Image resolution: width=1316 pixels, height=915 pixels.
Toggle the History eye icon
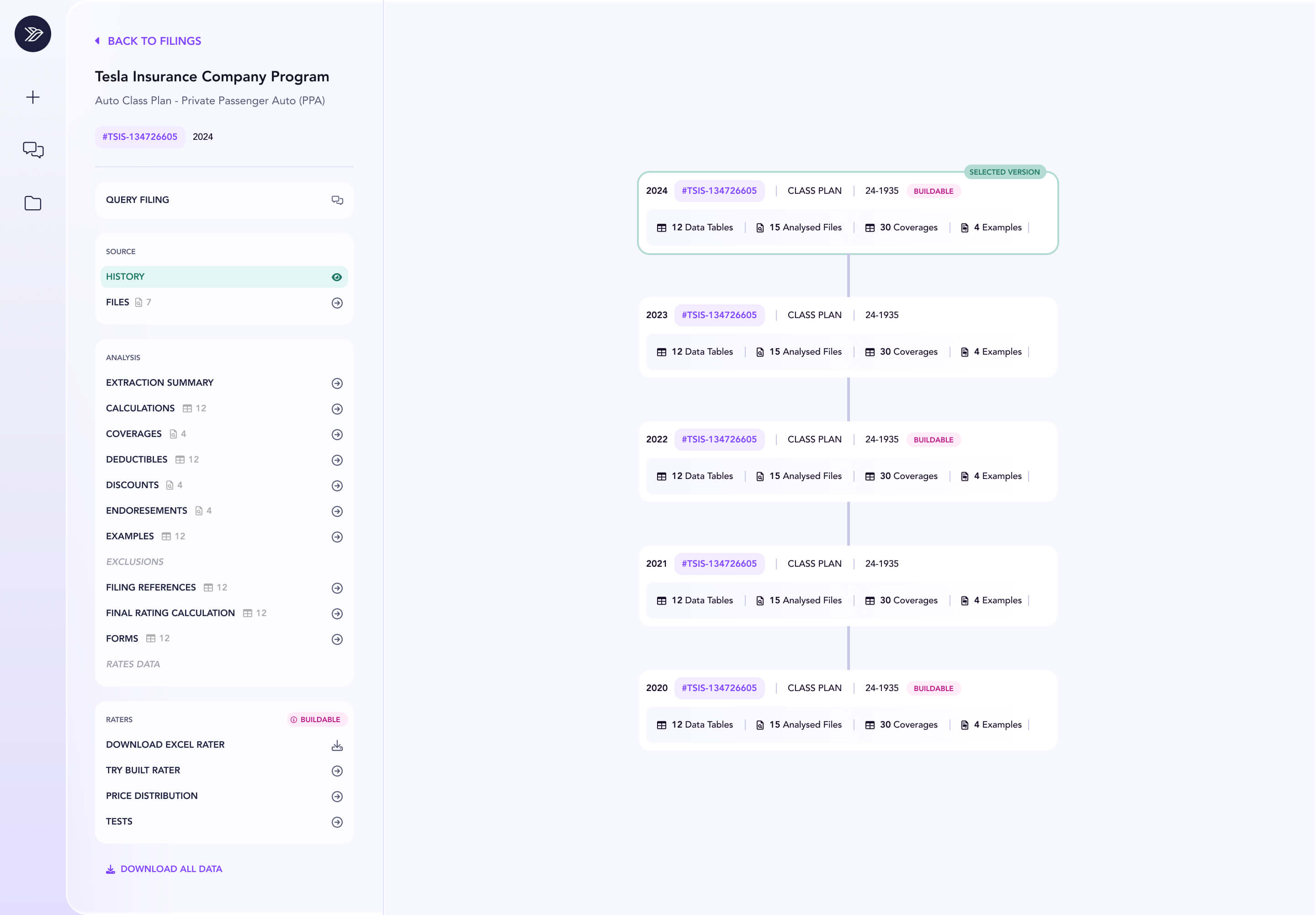click(x=337, y=277)
